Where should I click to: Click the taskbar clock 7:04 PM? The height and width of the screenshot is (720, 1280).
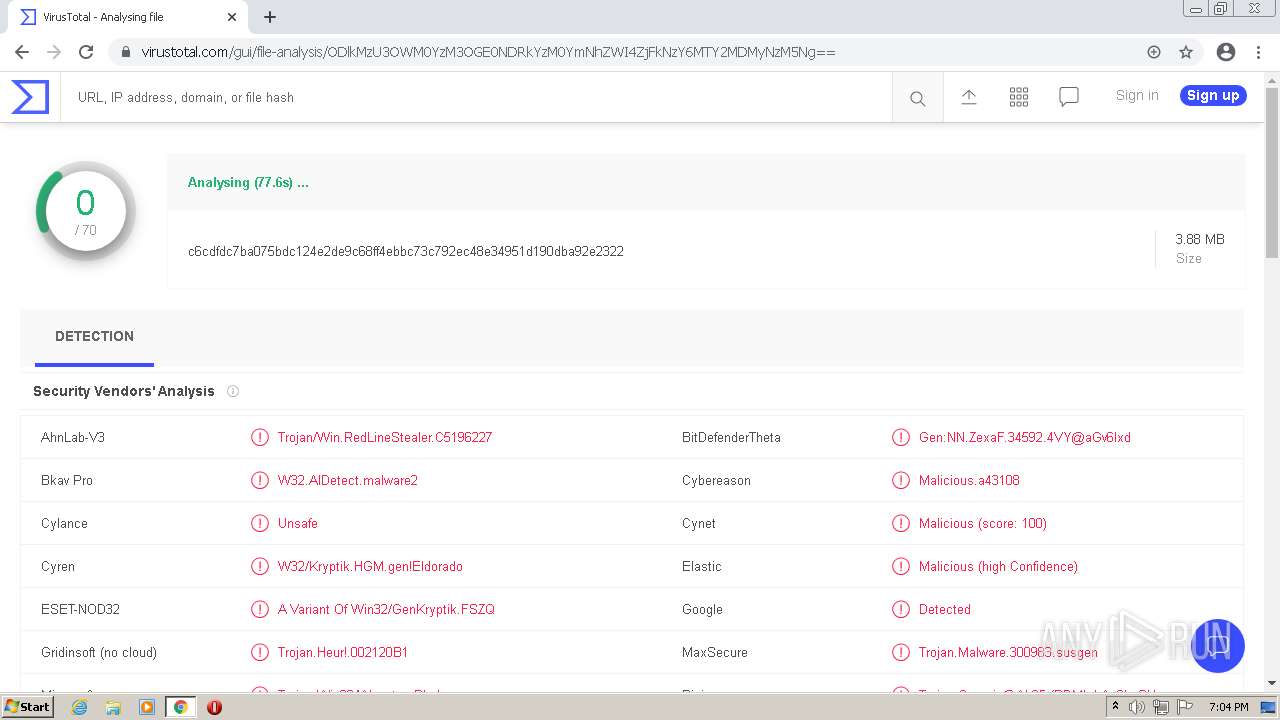[1228, 707]
